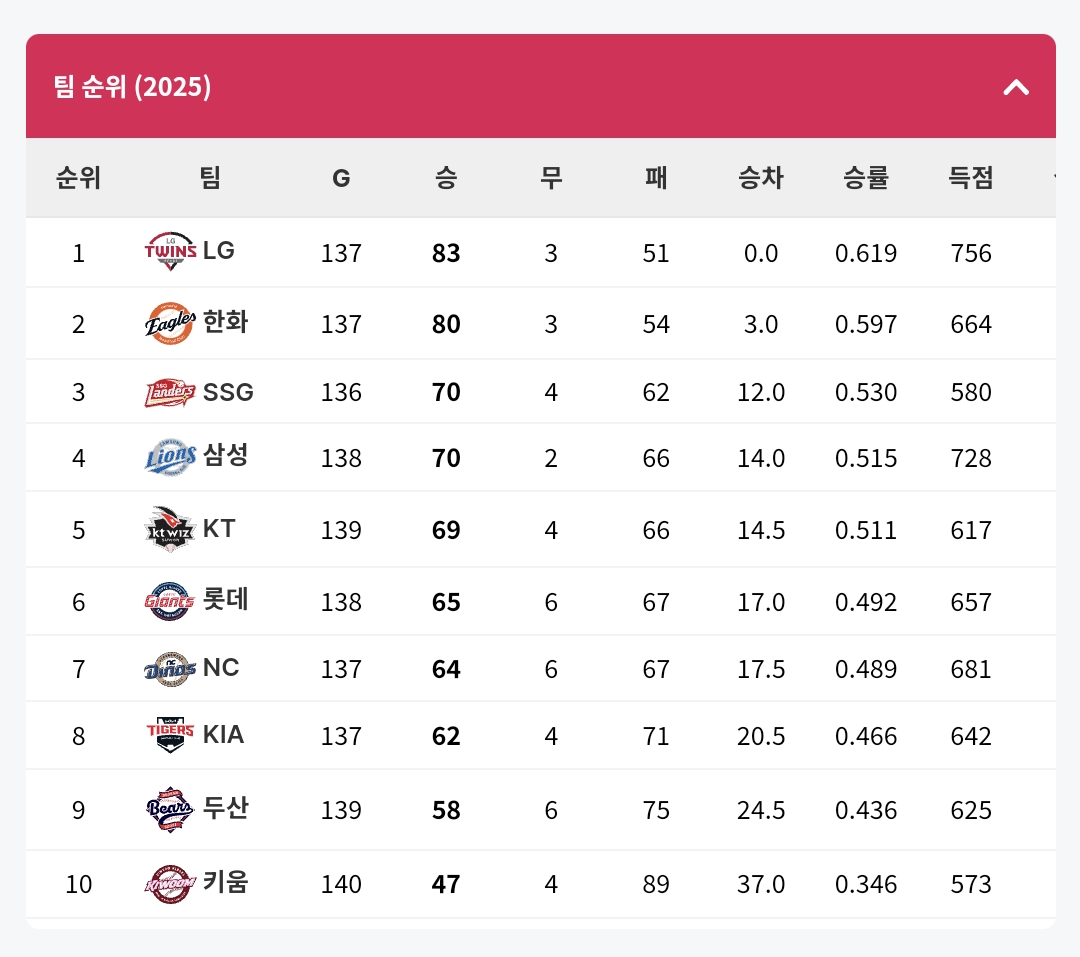Select the 승 wins column header
1080x957 pixels.
click(x=446, y=178)
